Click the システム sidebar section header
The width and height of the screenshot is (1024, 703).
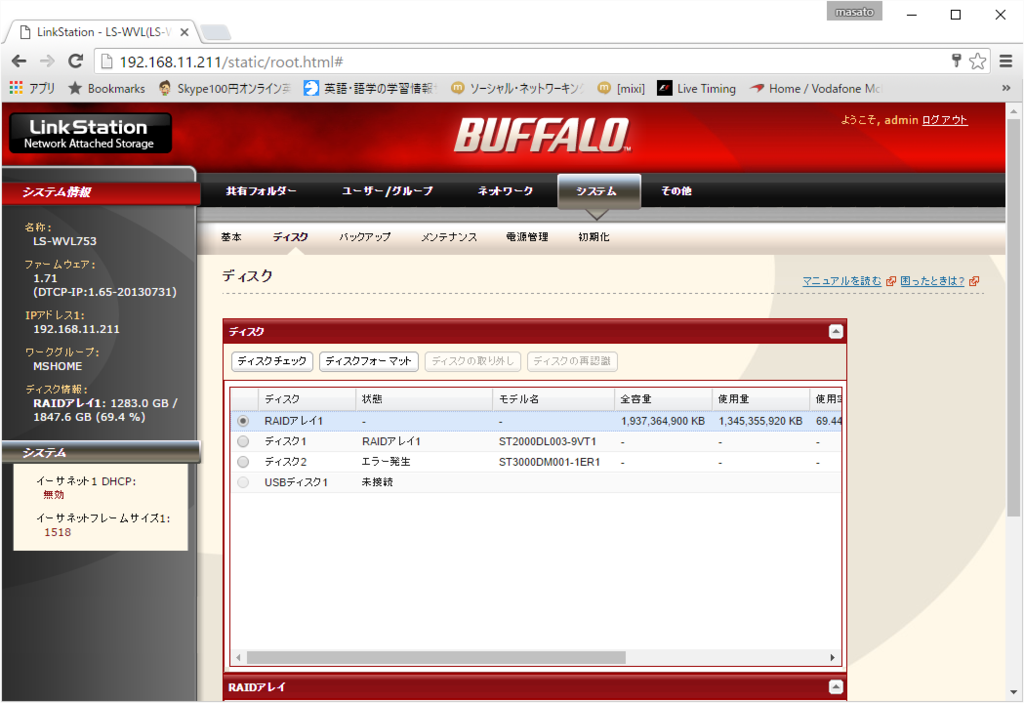coord(101,453)
